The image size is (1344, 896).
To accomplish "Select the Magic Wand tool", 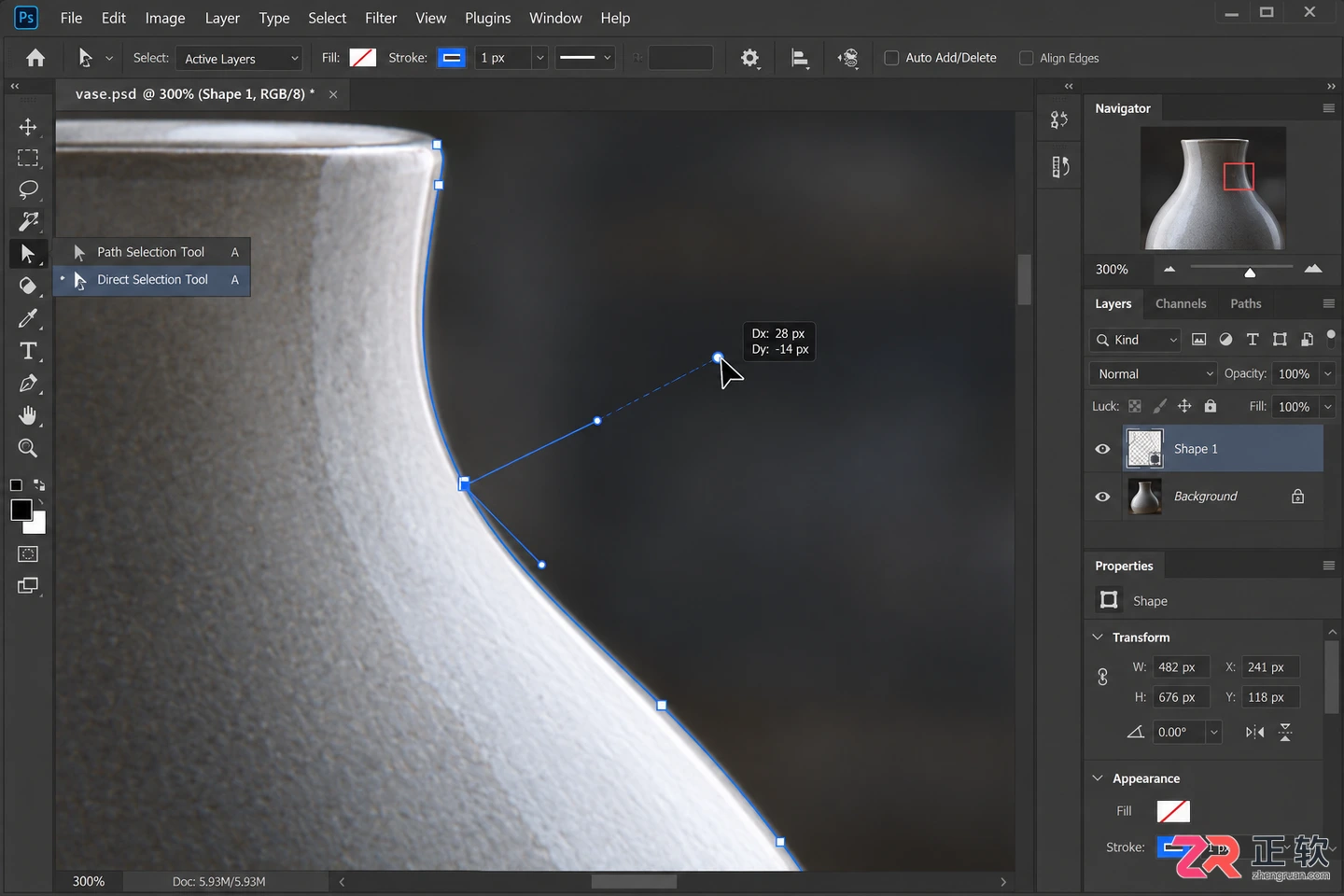I will [x=28, y=221].
